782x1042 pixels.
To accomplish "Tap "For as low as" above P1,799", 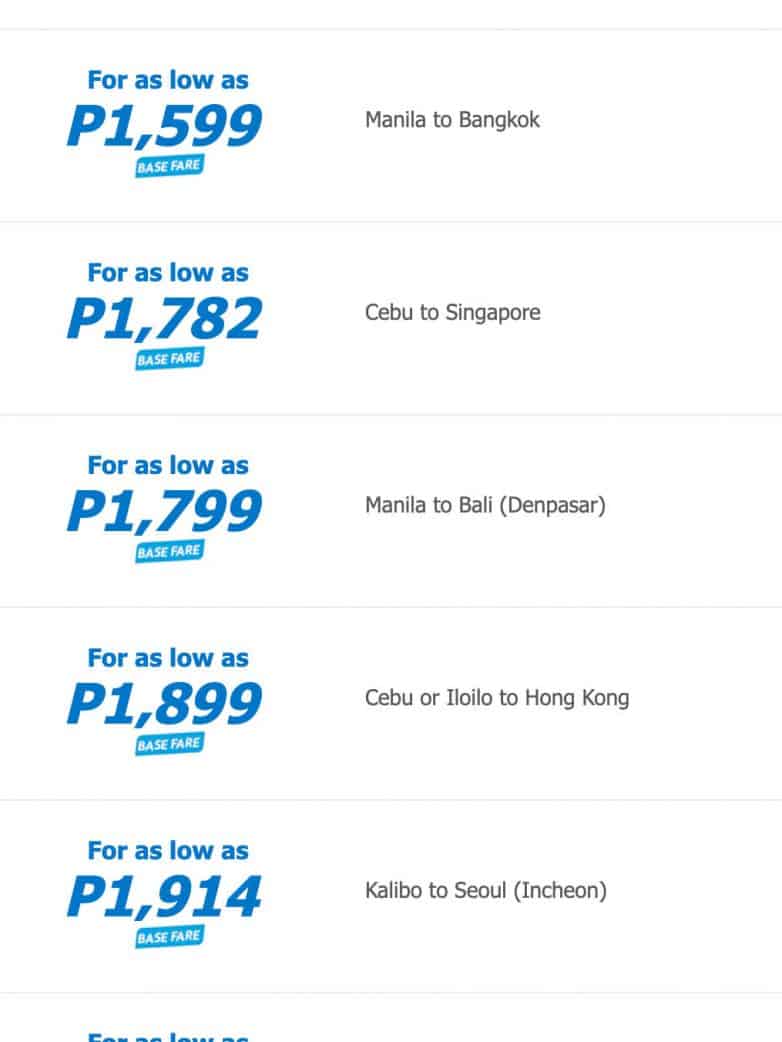I will coord(168,465).
